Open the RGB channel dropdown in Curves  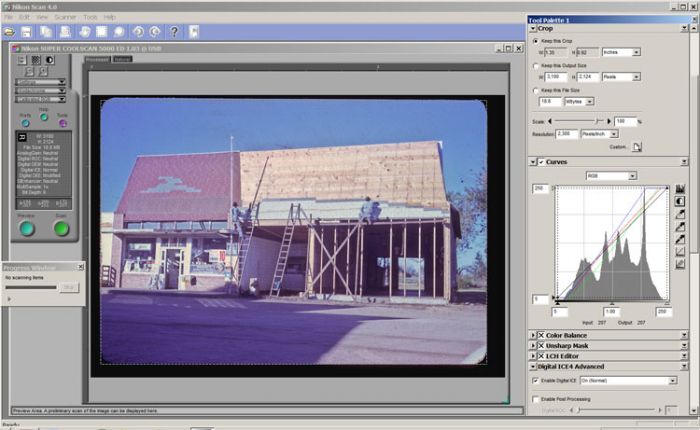[x=611, y=176]
